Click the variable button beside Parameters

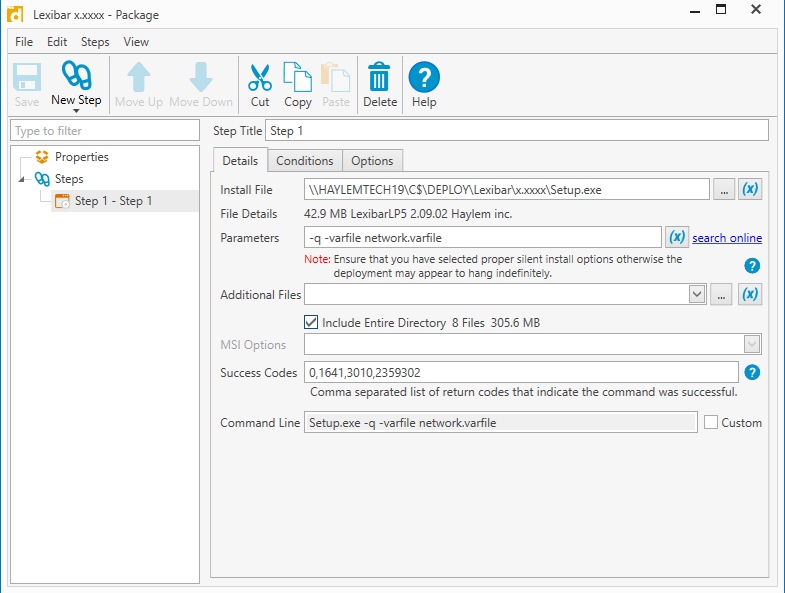point(677,237)
